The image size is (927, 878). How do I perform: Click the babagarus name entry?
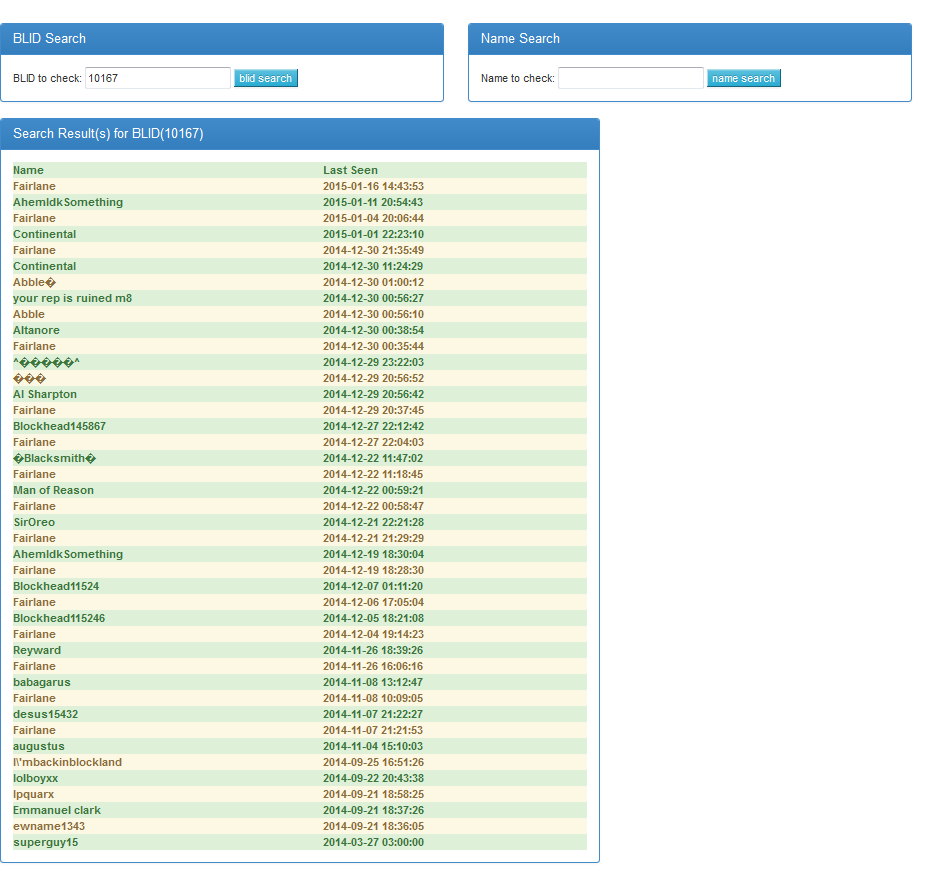coord(41,682)
